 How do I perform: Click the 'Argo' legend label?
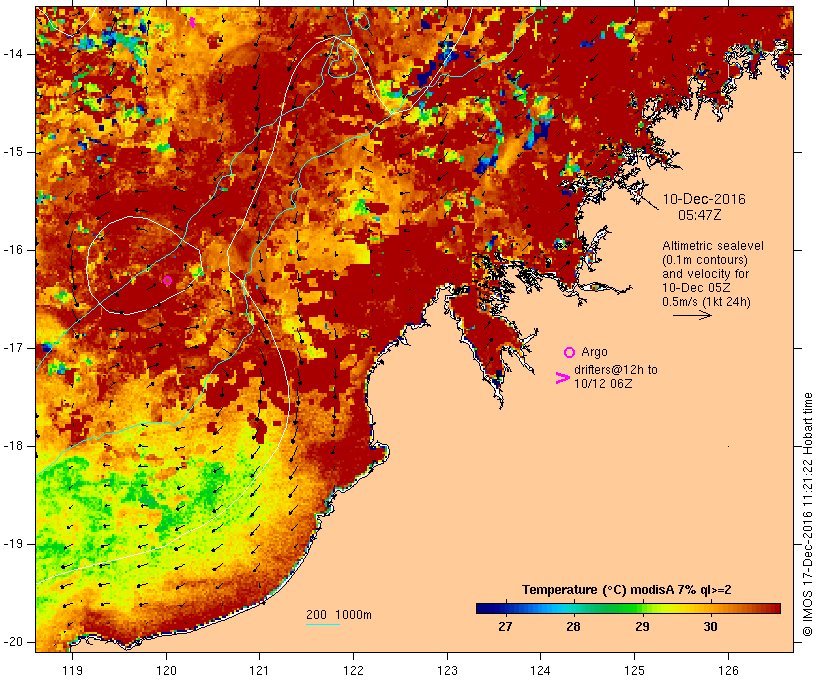pyautogui.click(x=594, y=353)
